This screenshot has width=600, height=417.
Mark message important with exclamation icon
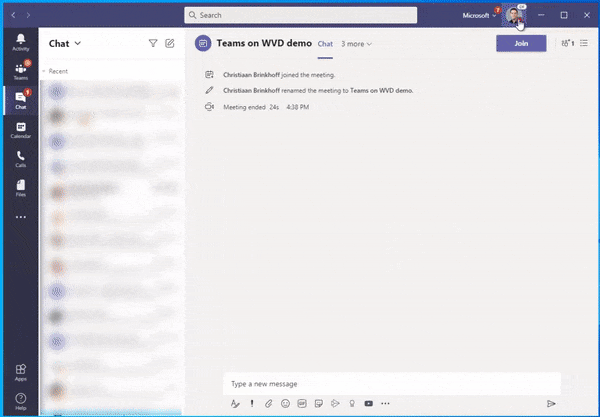(x=252, y=403)
